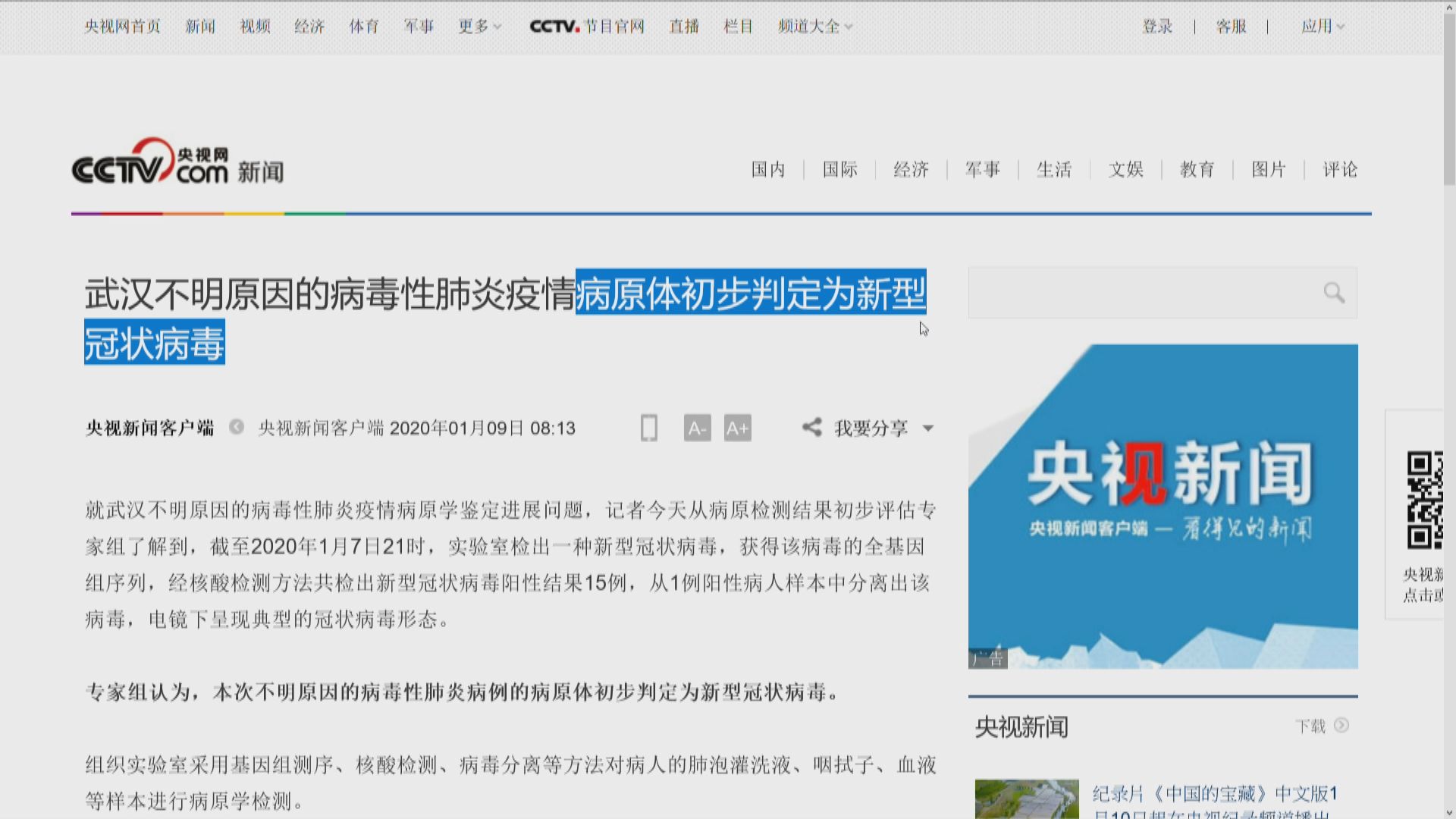
Task: Open the 央视新闻 banner advertisement
Action: [1162, 504]
